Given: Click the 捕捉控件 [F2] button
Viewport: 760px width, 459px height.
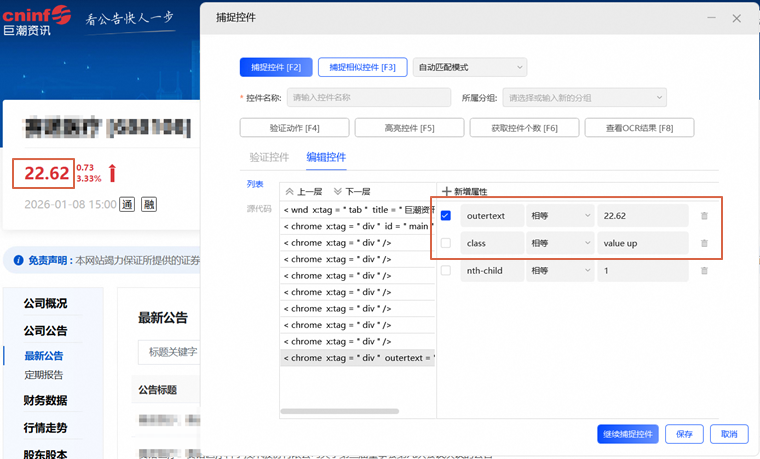Looking at the screenshot, I should coord(276,67).
